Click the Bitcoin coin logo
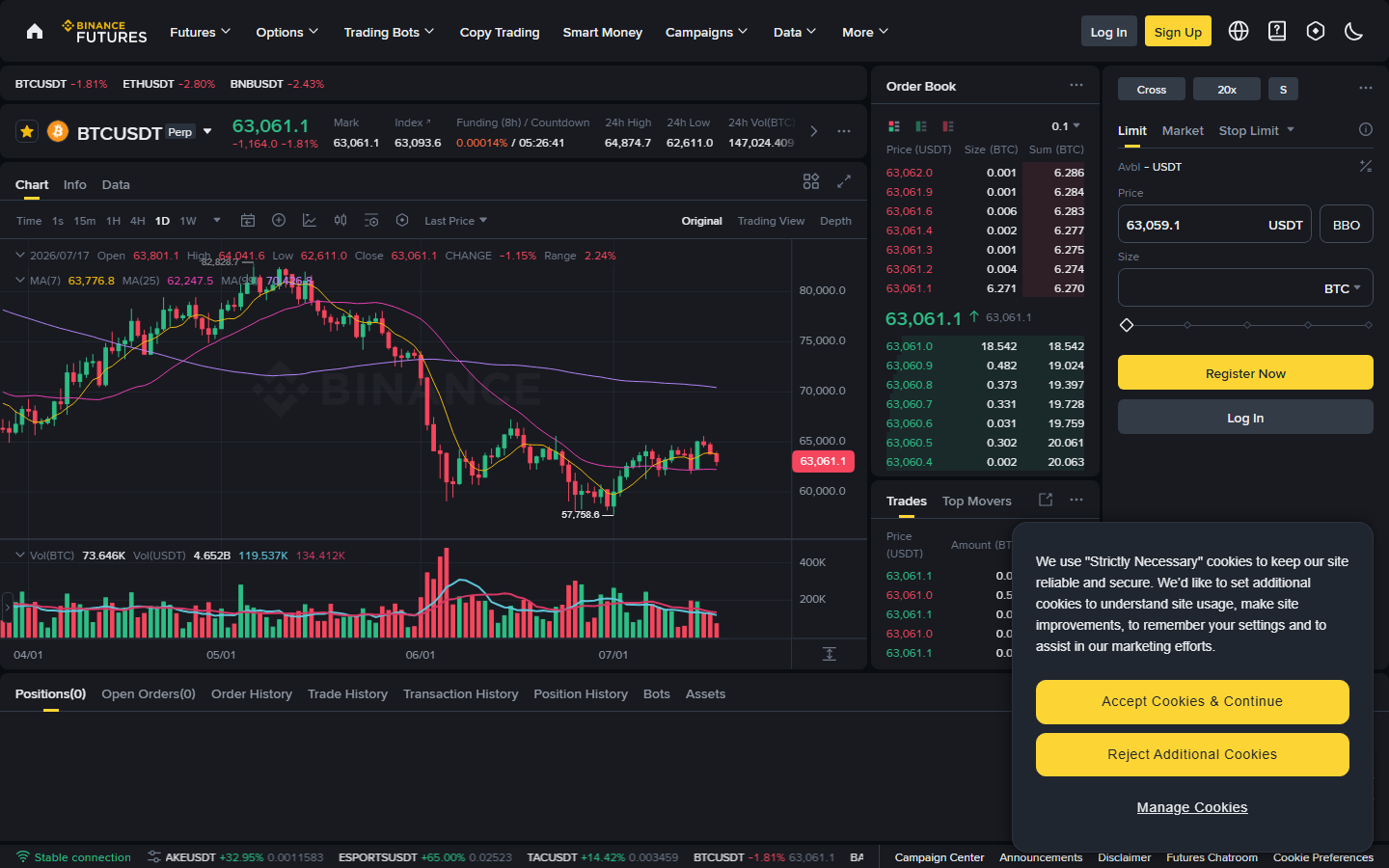 [x=58, y=131]
